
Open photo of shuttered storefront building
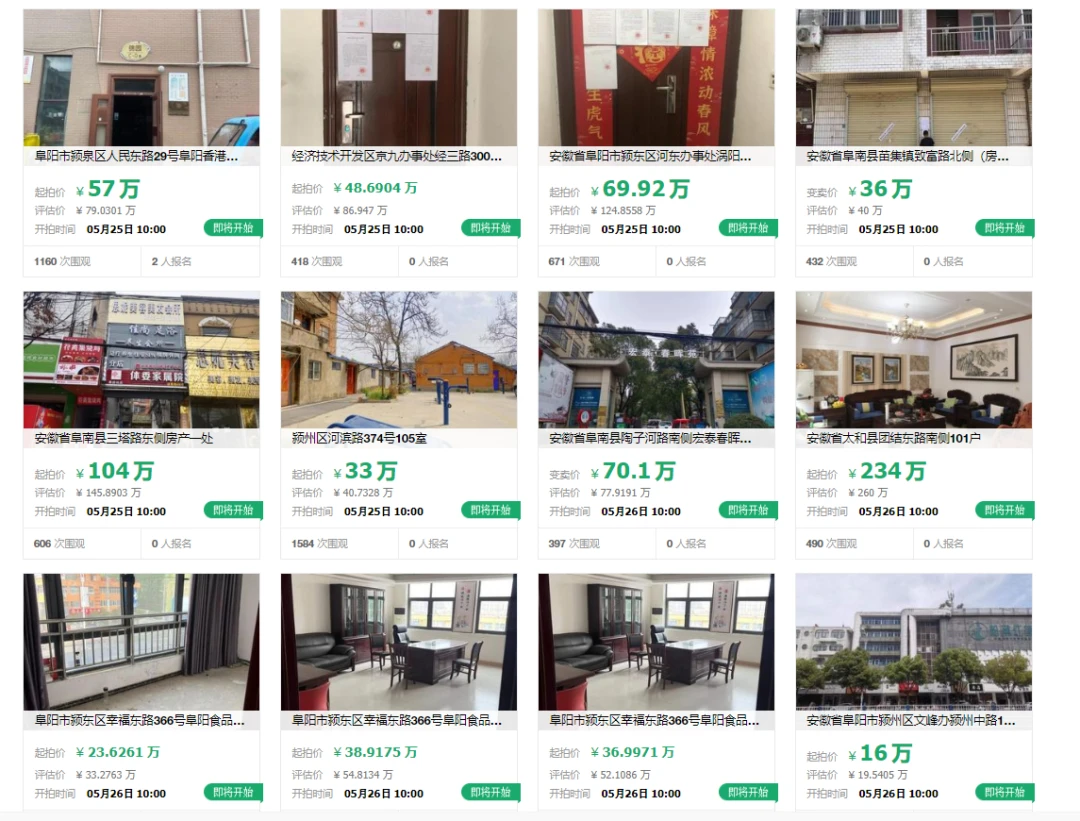(x=914, y=77)
